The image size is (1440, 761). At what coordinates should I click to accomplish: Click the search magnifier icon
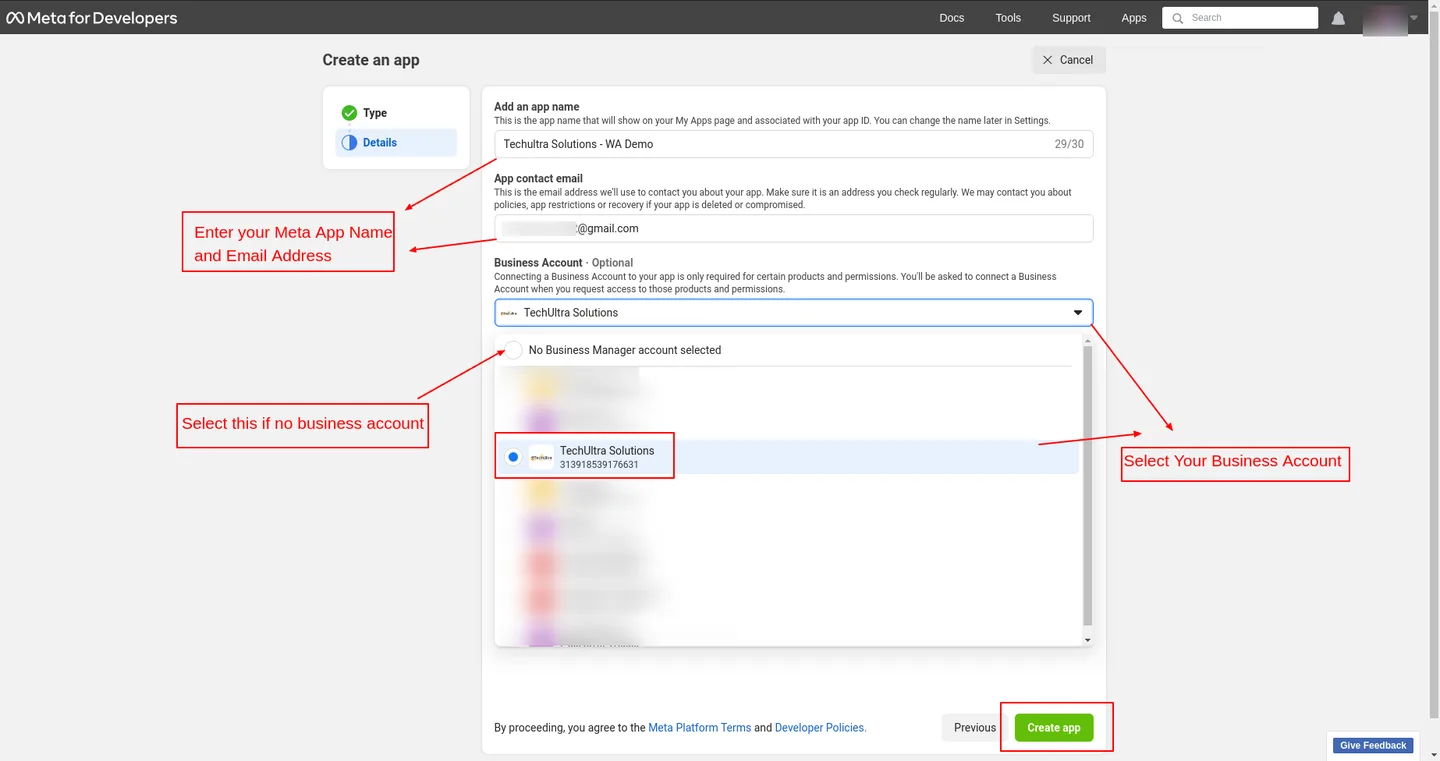(x=1178, y=18)
